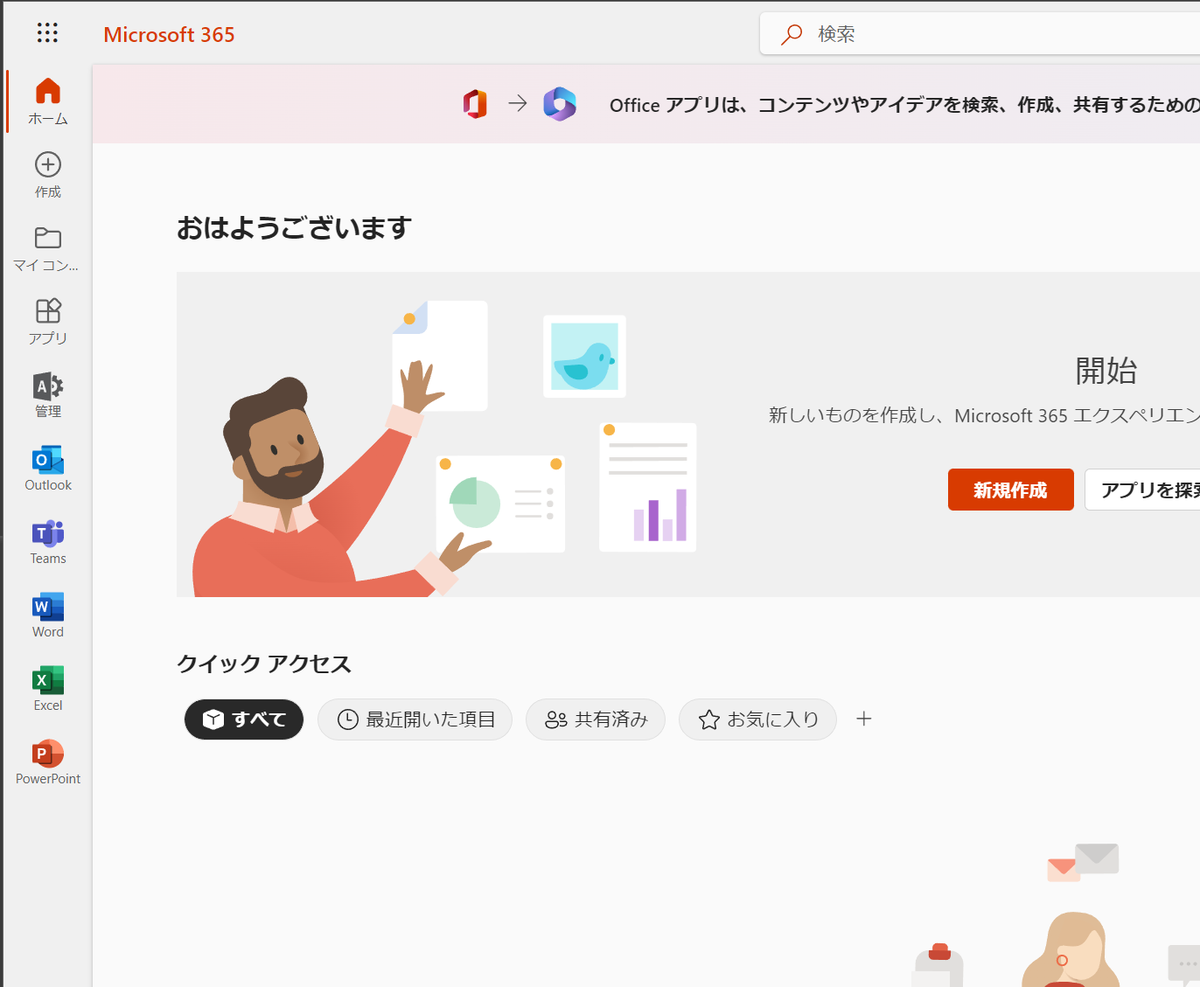Launch Teams from sidebar
Screen dimensions: 1200x987
click(48, 542)
